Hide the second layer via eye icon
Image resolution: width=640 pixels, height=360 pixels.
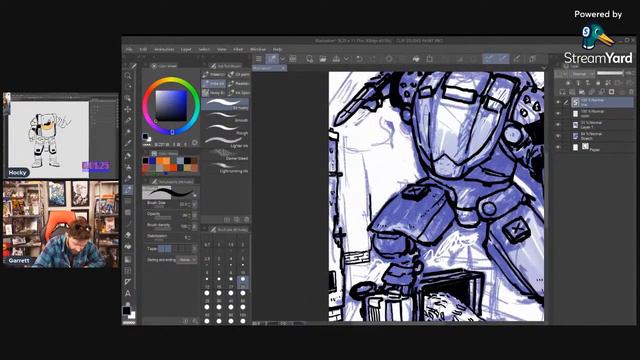pos(558,113)
